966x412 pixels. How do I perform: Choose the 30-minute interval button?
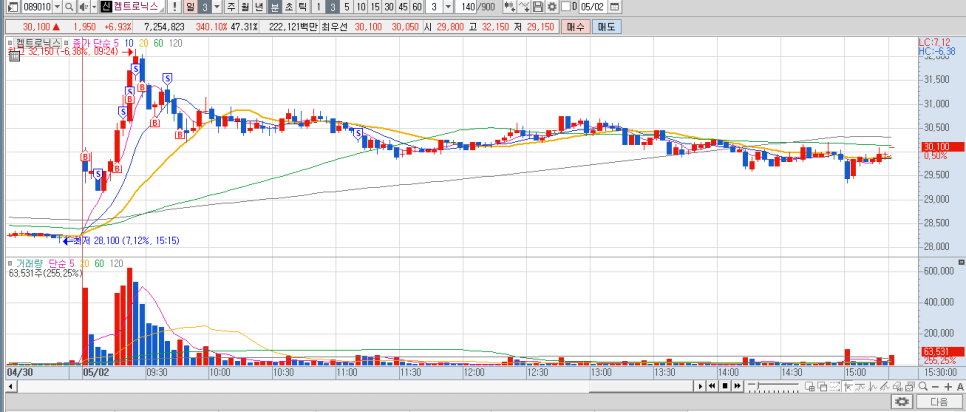click(x=389, y=7)
